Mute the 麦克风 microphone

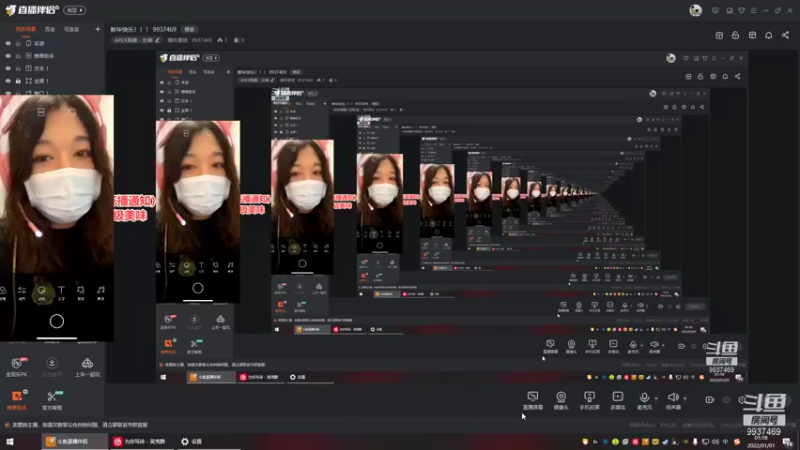click(644, 401)
